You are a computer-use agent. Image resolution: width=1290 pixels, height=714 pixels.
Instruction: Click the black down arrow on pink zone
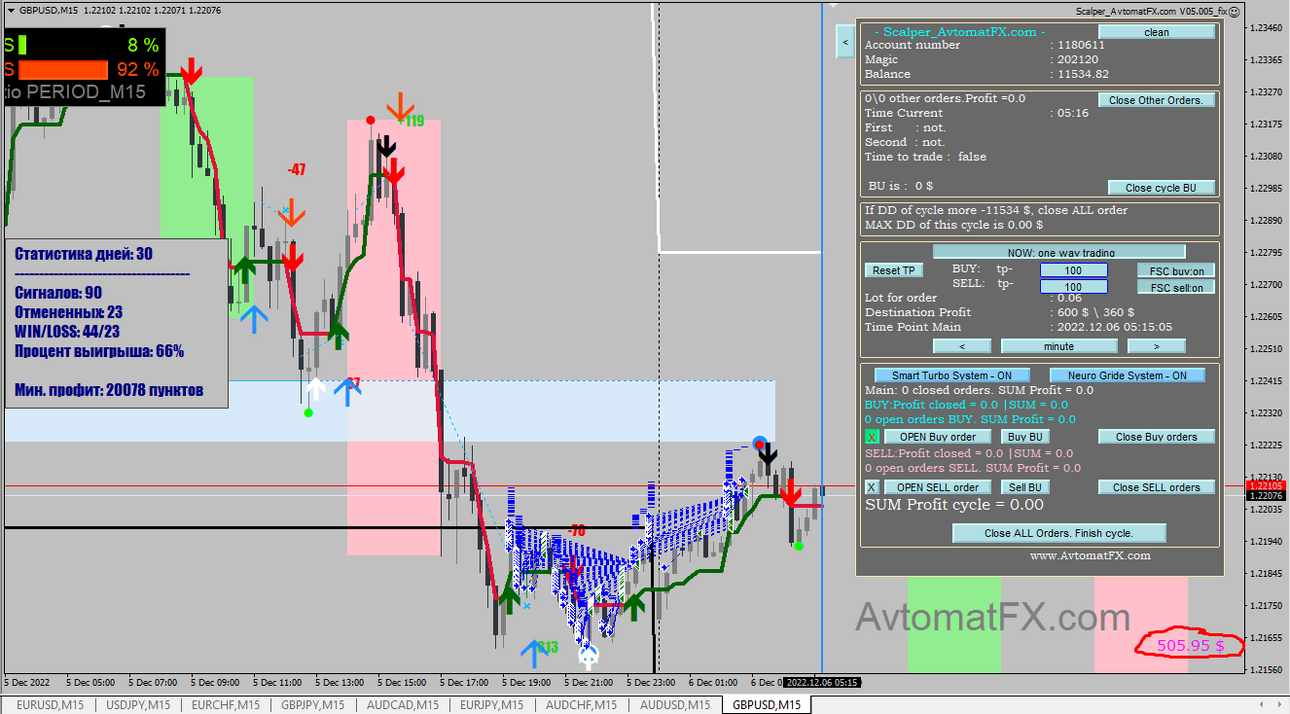tap(387, 147)
